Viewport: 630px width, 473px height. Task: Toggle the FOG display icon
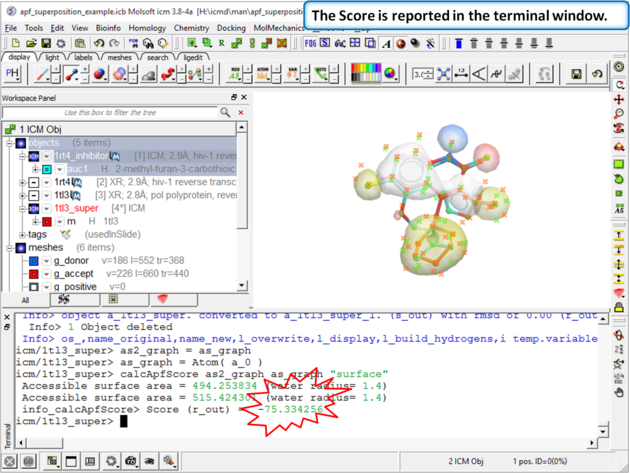[x=311, y=44]
